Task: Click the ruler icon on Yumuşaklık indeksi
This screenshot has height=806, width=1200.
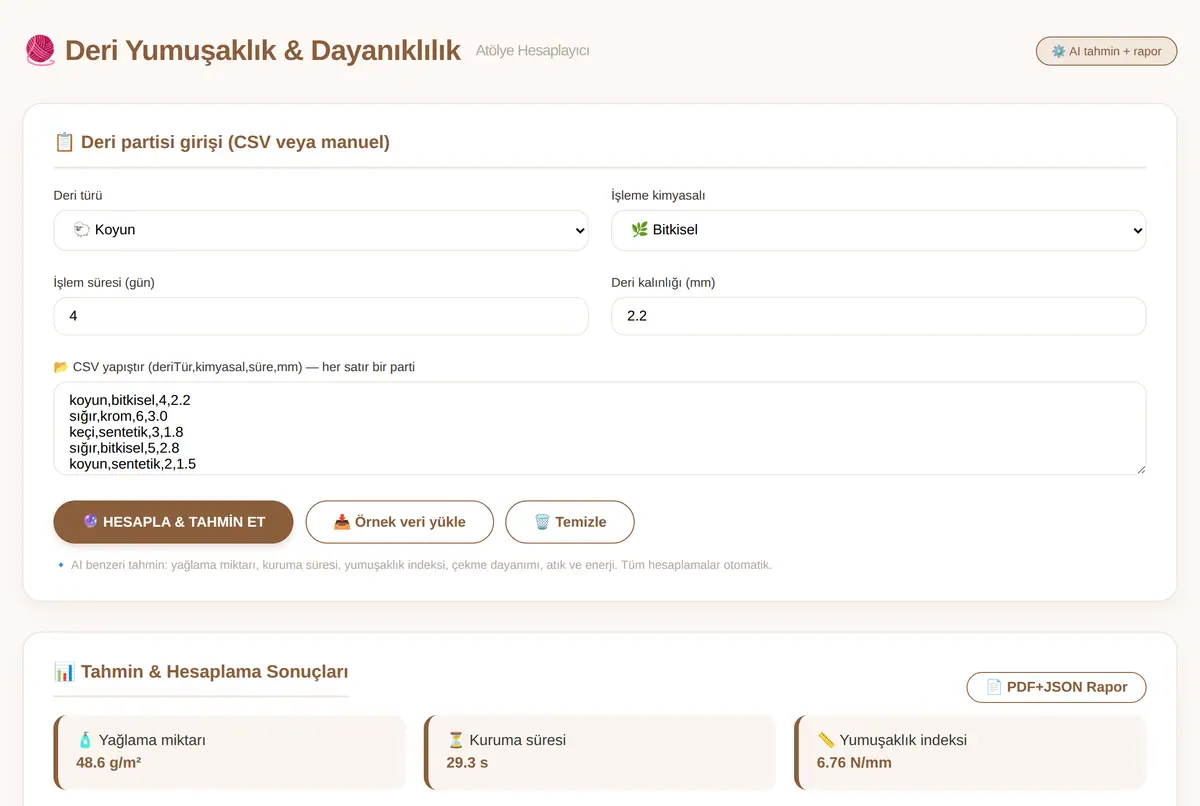Action: click(826, 740)
